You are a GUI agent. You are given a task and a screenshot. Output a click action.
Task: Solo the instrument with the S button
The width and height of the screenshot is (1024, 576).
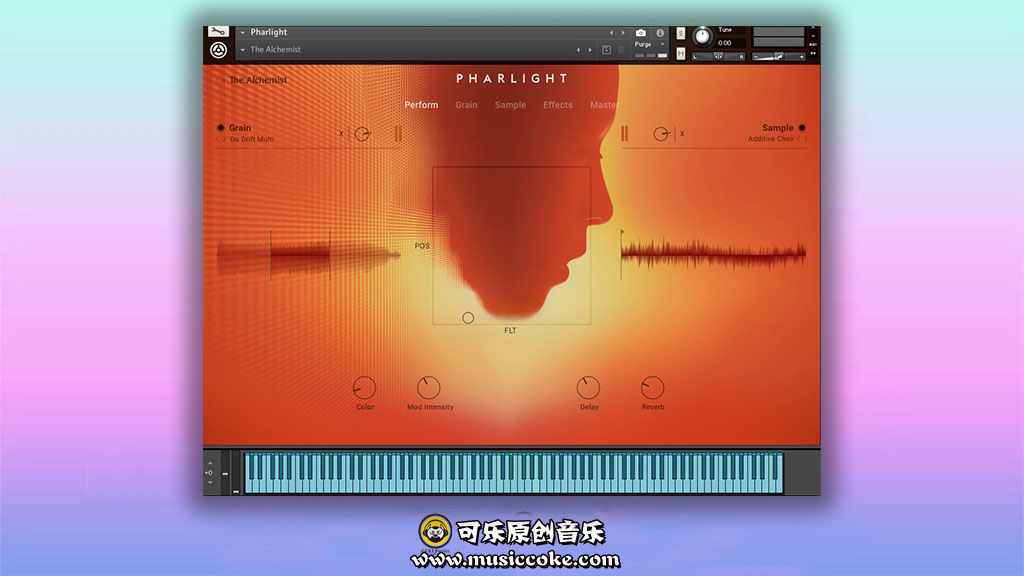pos(680,33)
